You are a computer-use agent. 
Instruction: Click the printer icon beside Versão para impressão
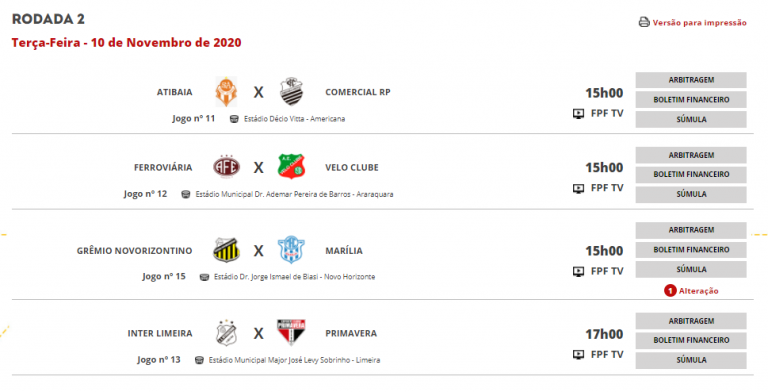pyautogui.click(x=644, y=22)
